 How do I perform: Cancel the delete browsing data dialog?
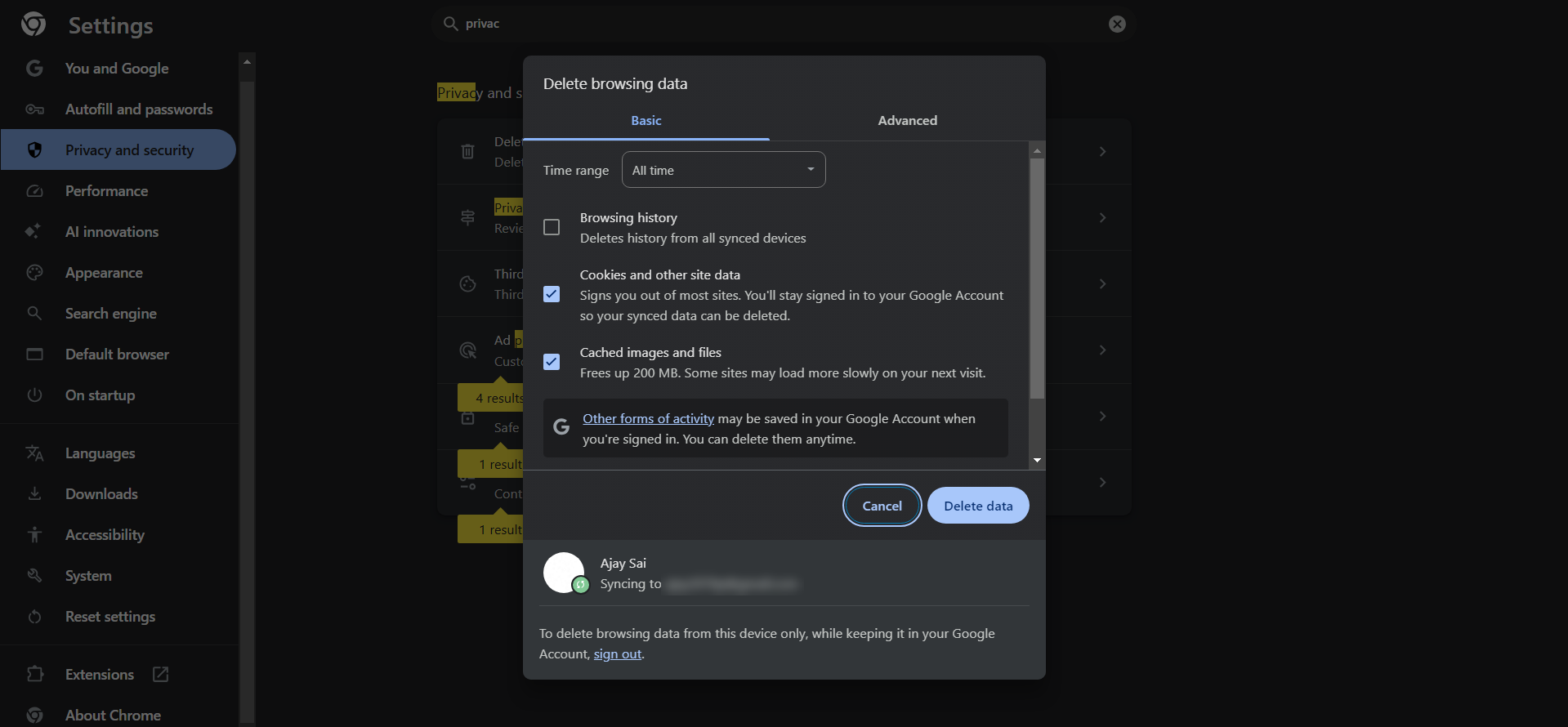tap(882, 506)
